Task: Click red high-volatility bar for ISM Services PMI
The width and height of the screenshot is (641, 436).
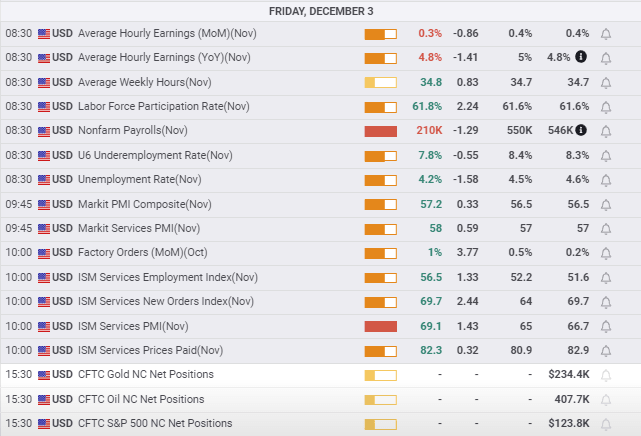Action: click(381, 326)
